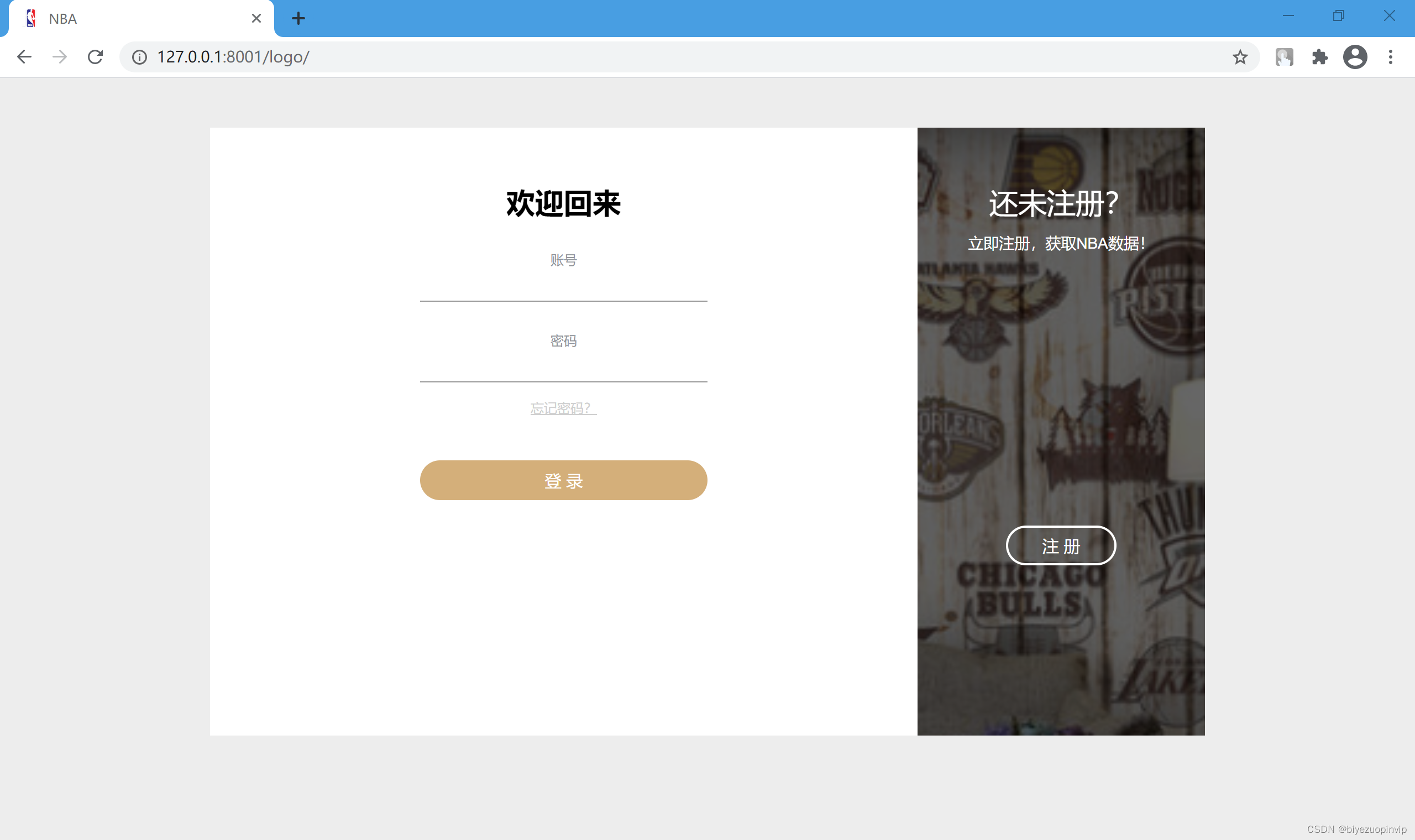1415x840 pixels.
Task: Close the NBA tab
Action: [256, 19]
